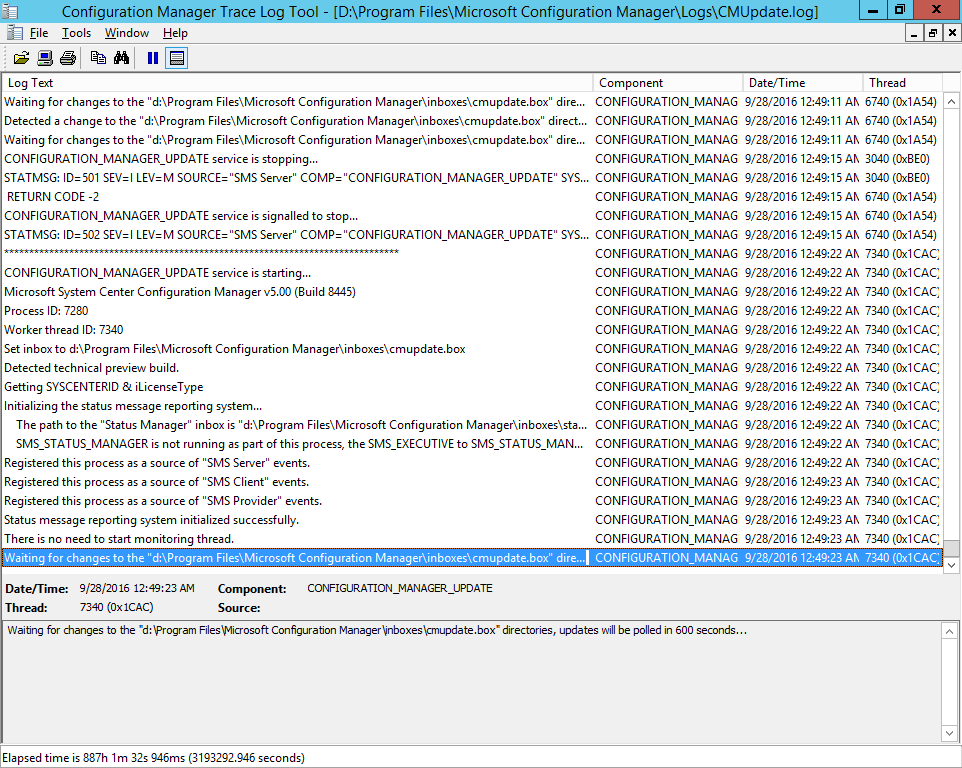Viewport: 962px width, 768px height.
Task: Click the Component column header
Action: (x=668, y=83)
